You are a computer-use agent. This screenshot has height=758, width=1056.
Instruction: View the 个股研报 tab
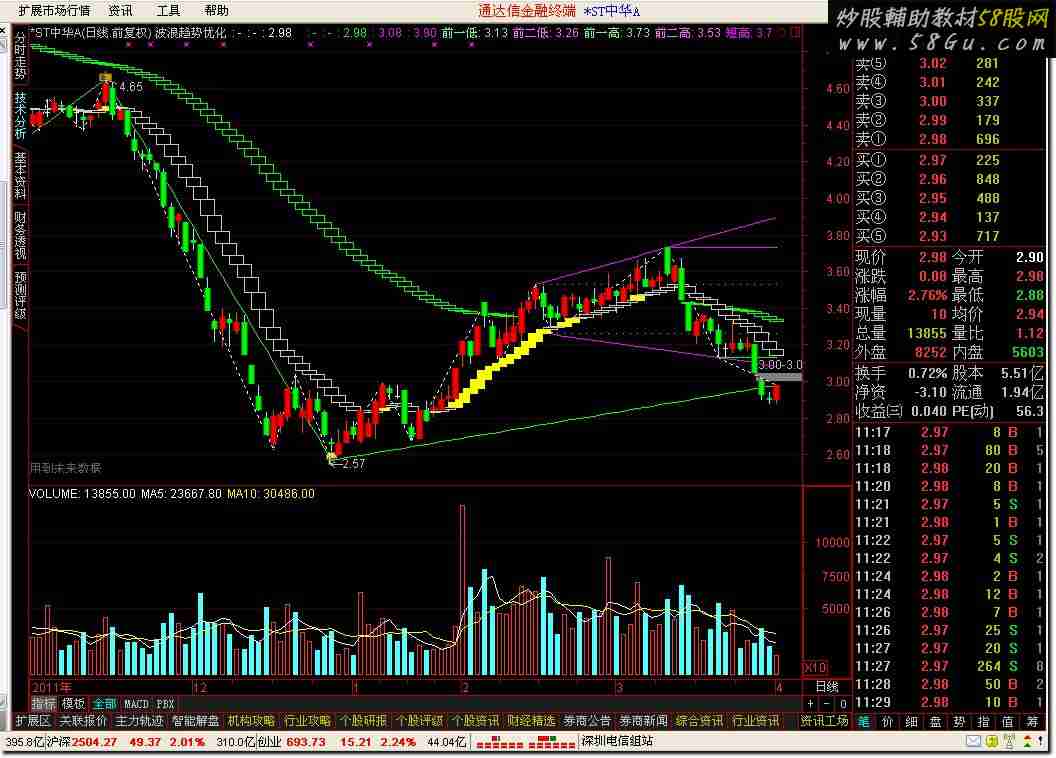coord(363,721)
